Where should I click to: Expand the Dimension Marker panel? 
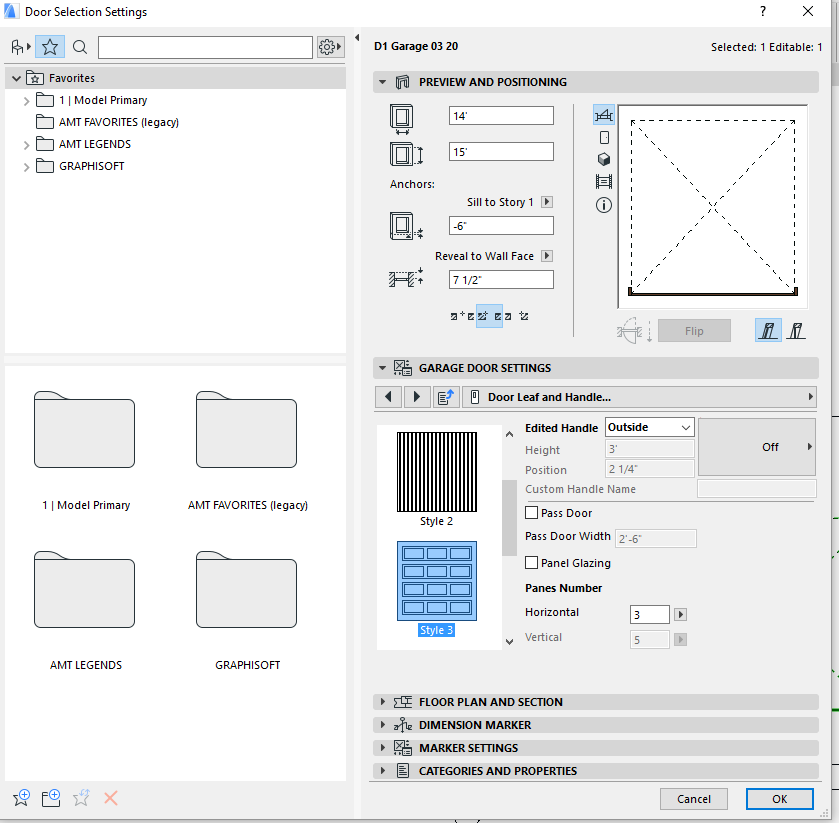pos(382,725)
